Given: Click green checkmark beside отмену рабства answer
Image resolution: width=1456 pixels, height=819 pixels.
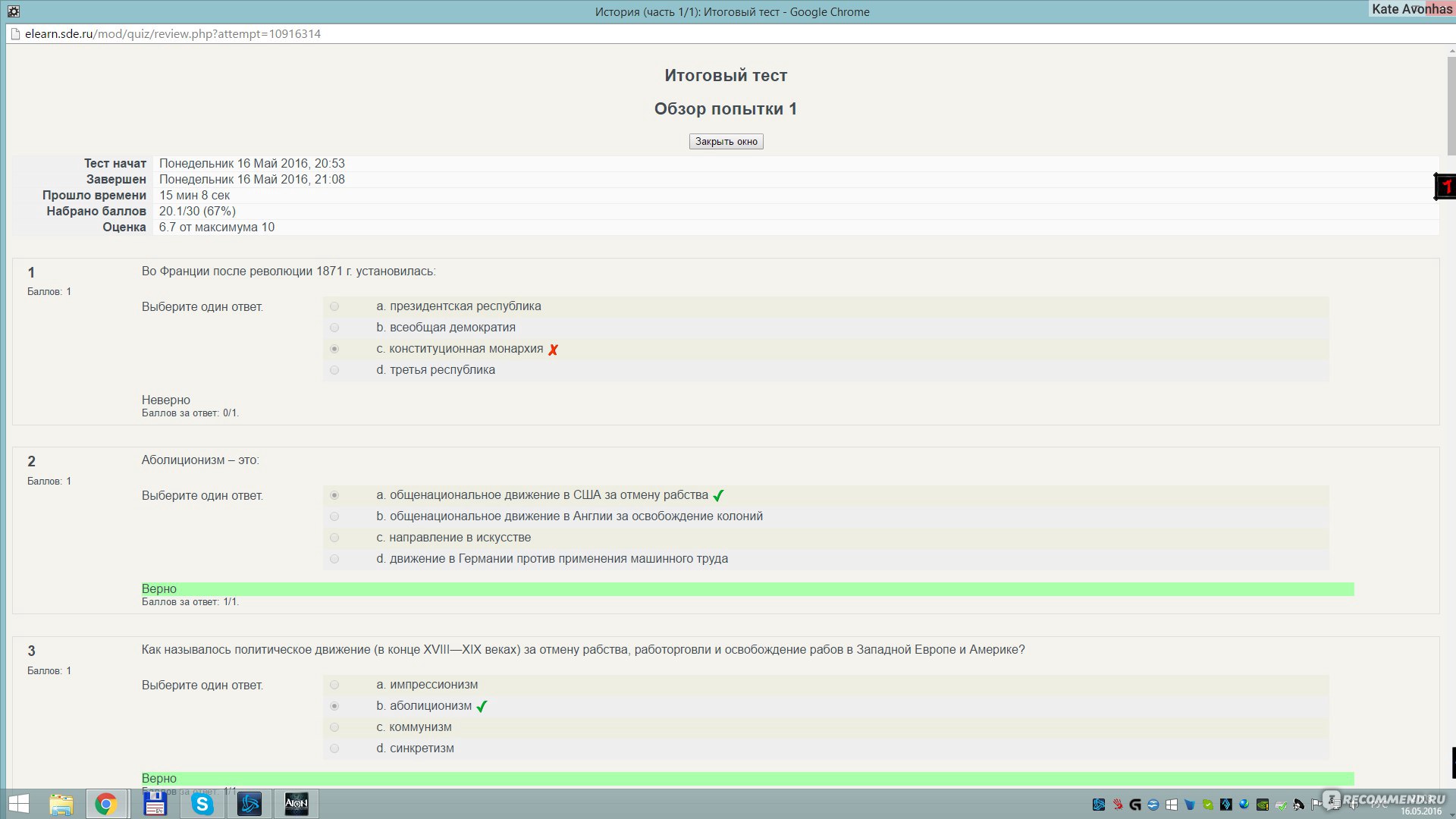Looking at the screenshot, I should [x=718, y=496].
